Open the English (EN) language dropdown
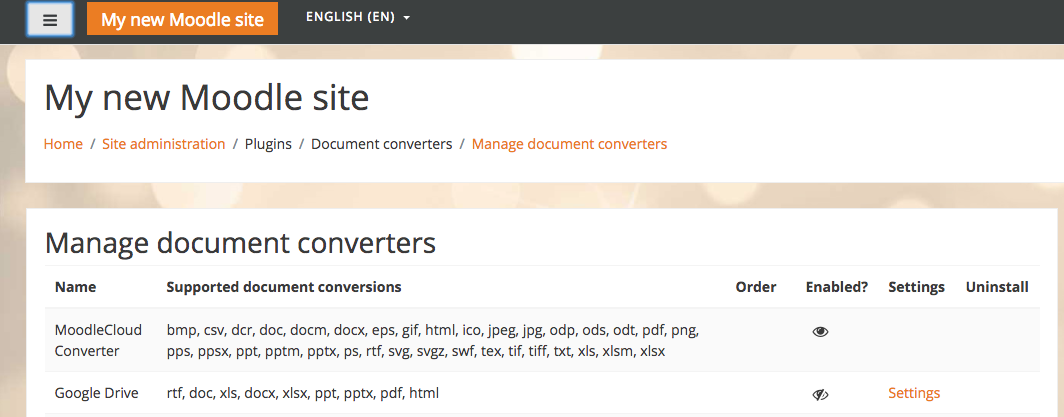Viewport: 1064px width, 417px height. pos(358,18)
